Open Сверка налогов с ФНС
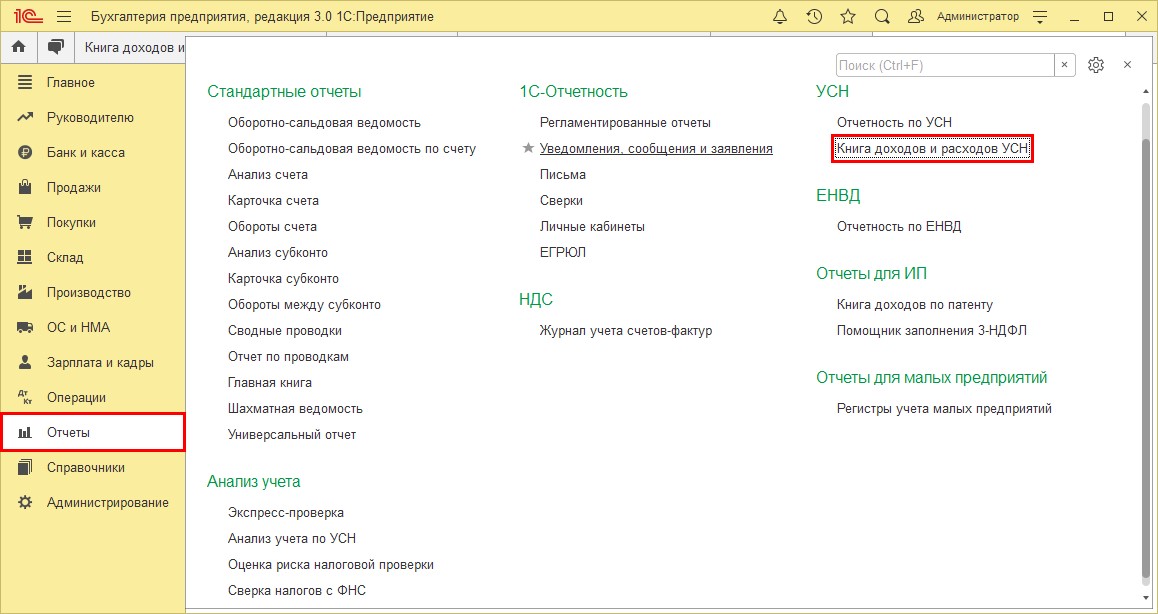The width and height of the screenshot is (1158, 614). 297,591
